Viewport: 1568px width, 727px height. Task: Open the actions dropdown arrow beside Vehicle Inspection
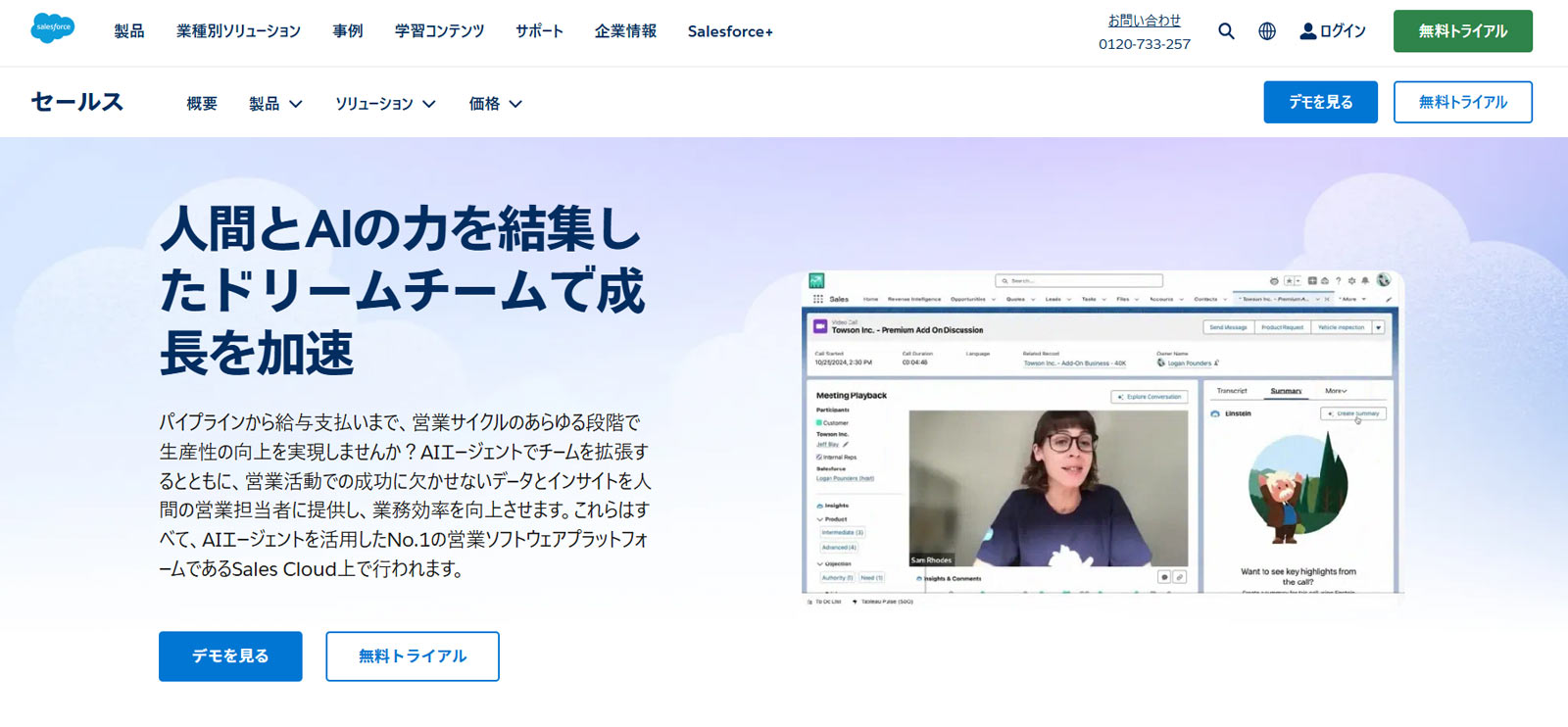[1378, 327]
